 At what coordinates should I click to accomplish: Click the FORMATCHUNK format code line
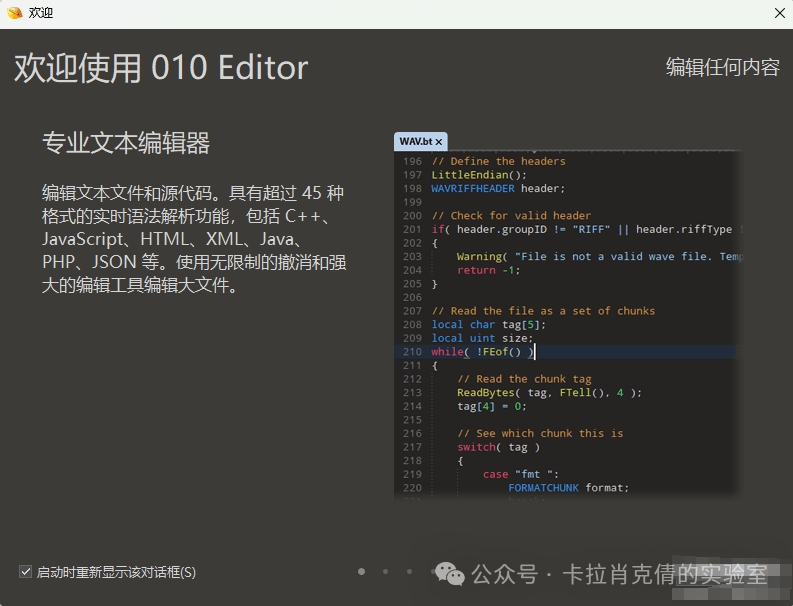[568, 488]
